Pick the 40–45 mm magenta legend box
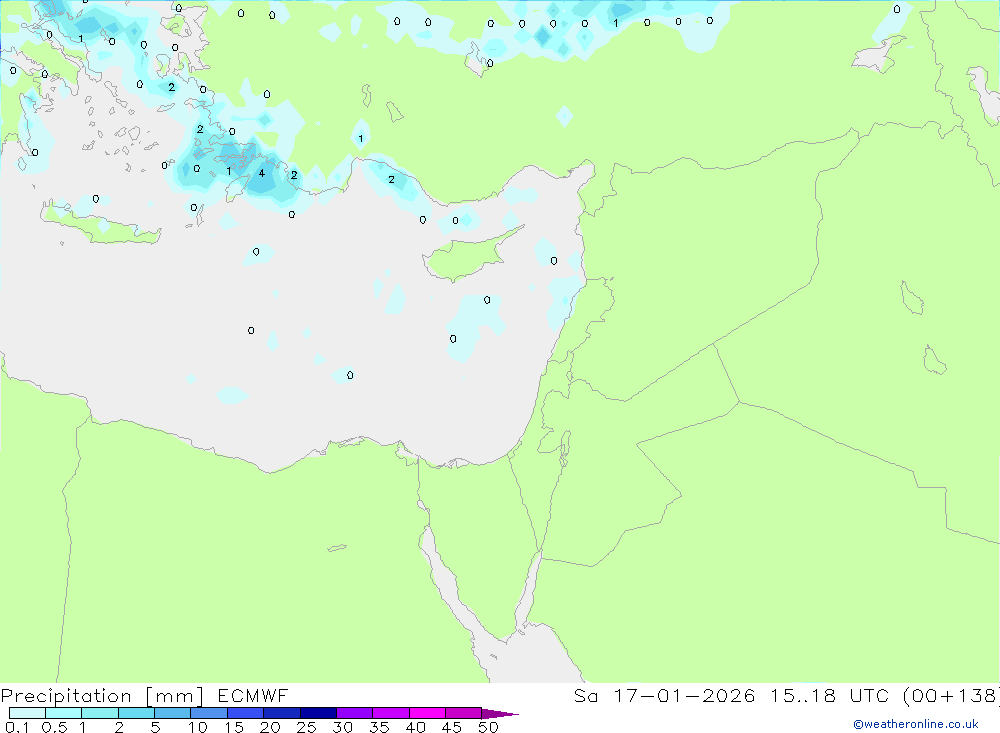Screen dimensions: 1000x733 [x=427, y=713]
